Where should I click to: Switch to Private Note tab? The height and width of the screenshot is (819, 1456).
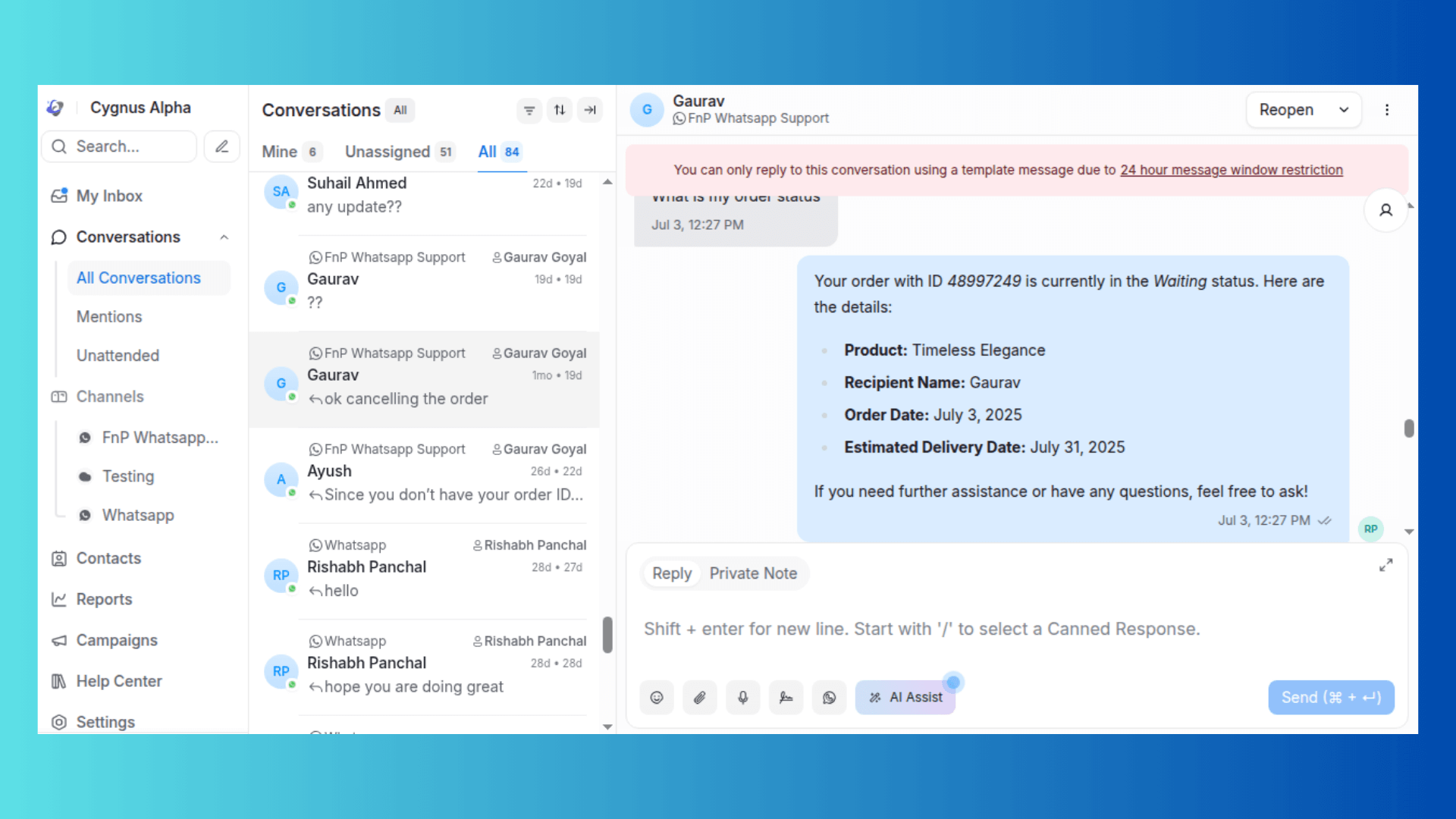pyautogui.click(x=753, y=573)
